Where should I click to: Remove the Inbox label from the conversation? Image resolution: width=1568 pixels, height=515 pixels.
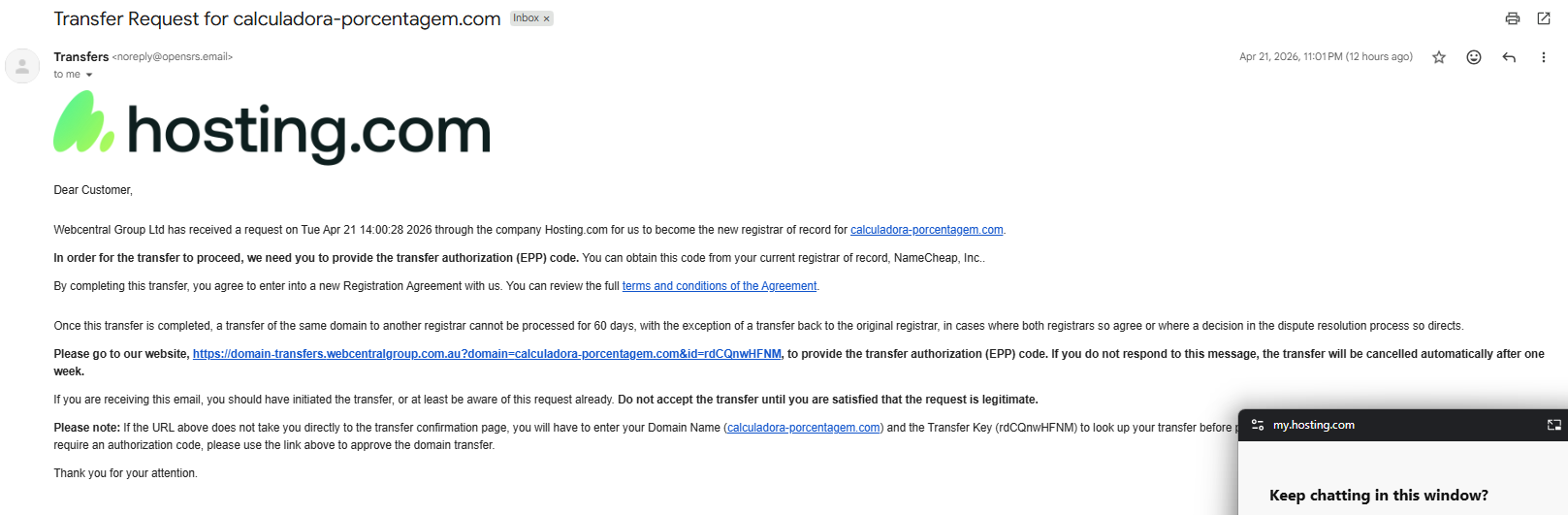coord(546,18)
